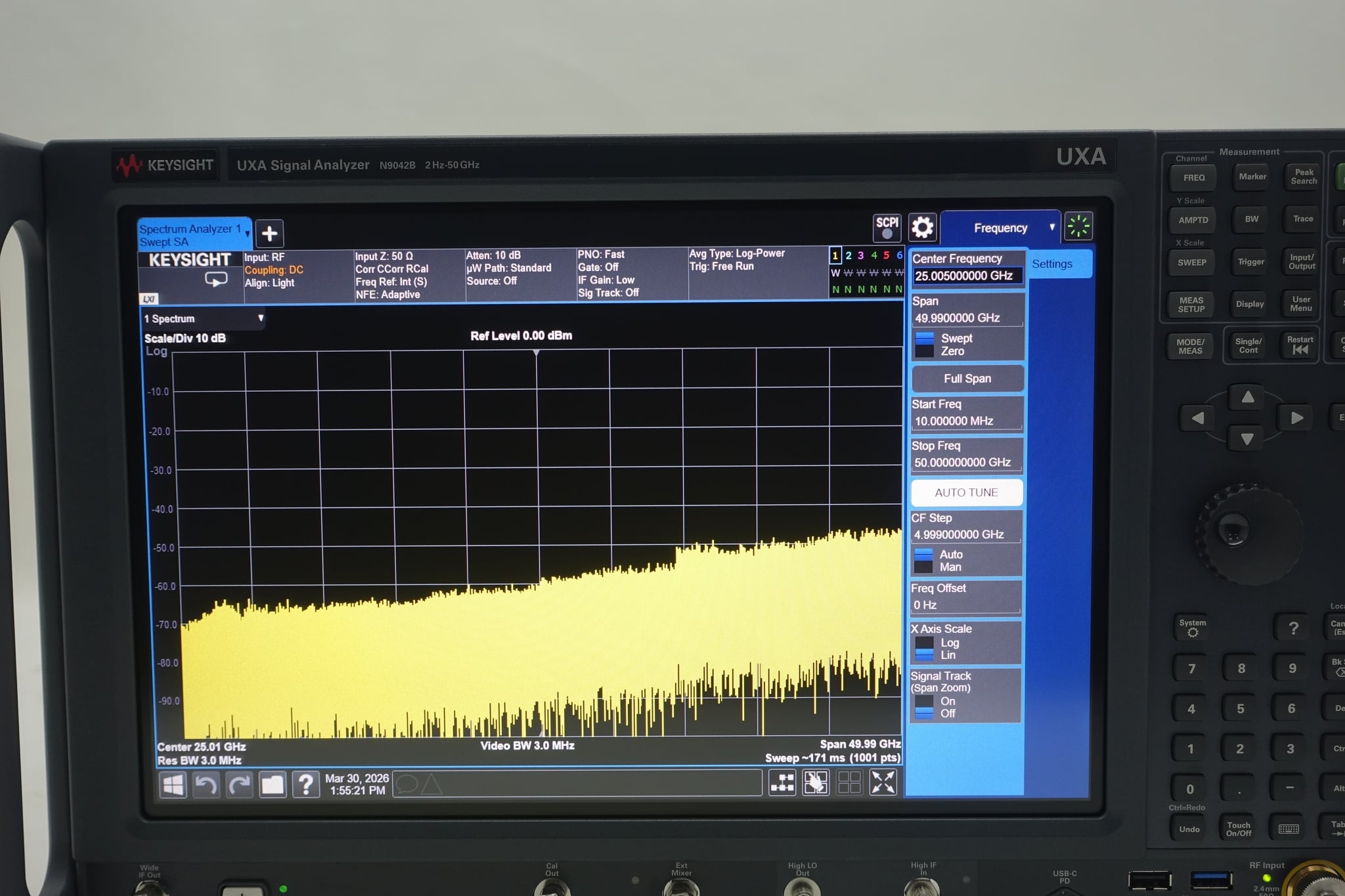Turn Signal Track On

click(x=948, y=701)
